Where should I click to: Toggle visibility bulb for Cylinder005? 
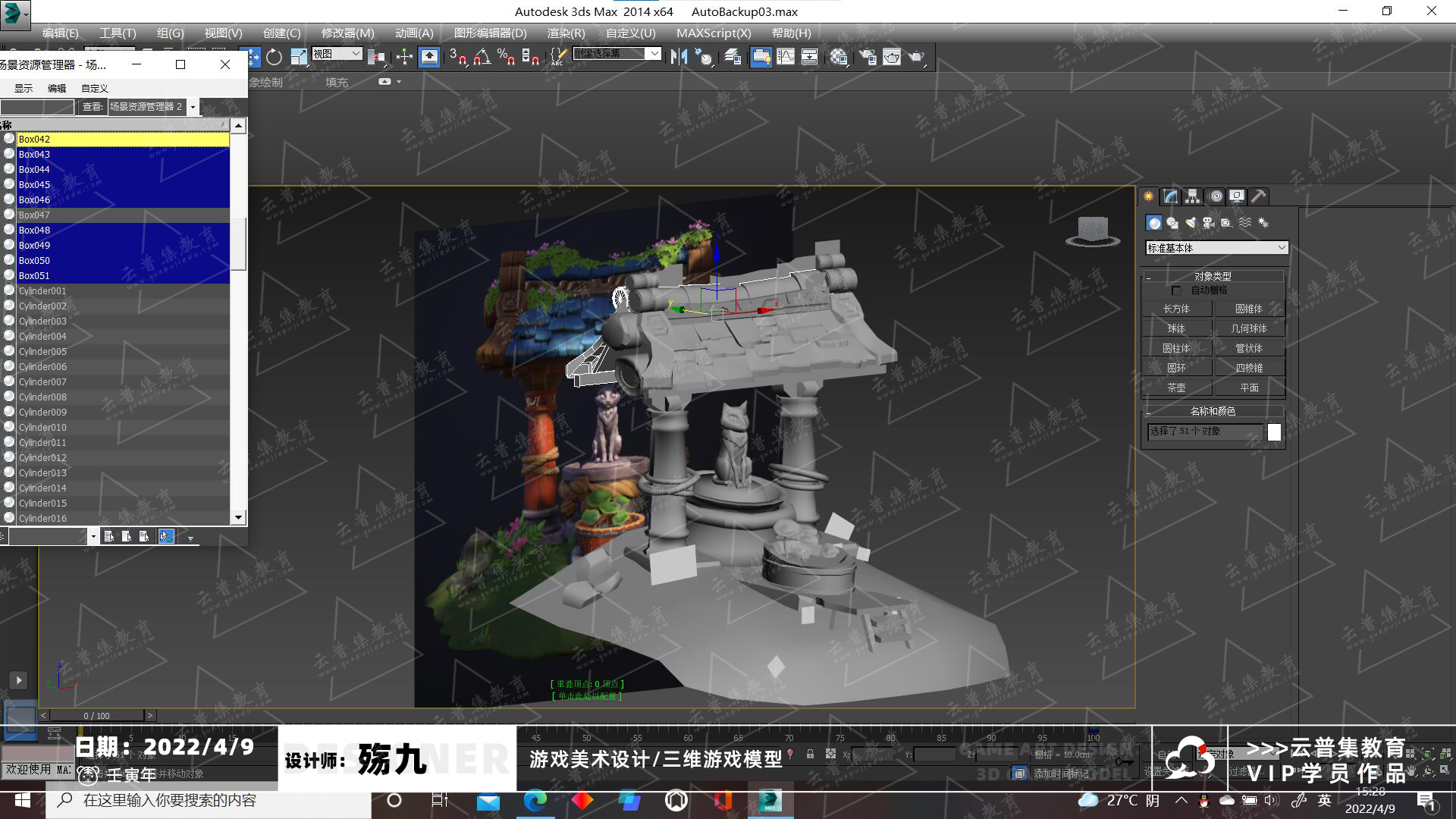click(x=9, y=351)
